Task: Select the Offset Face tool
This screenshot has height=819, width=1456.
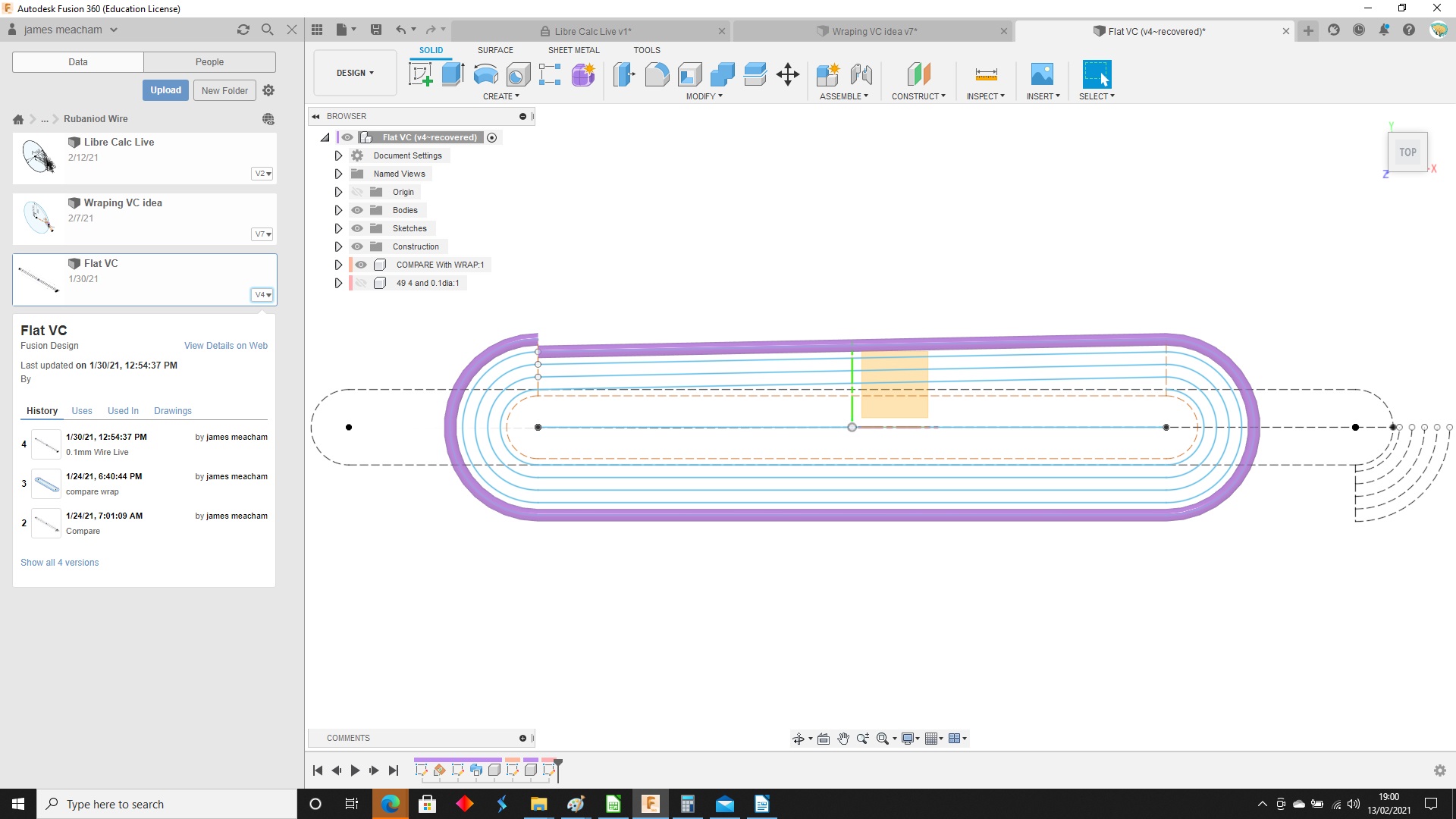Action: (755, 74)
